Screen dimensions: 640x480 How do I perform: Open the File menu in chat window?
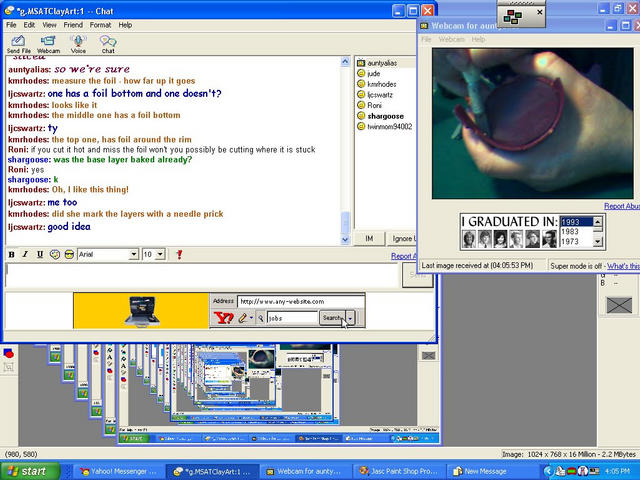click(11, 25)
